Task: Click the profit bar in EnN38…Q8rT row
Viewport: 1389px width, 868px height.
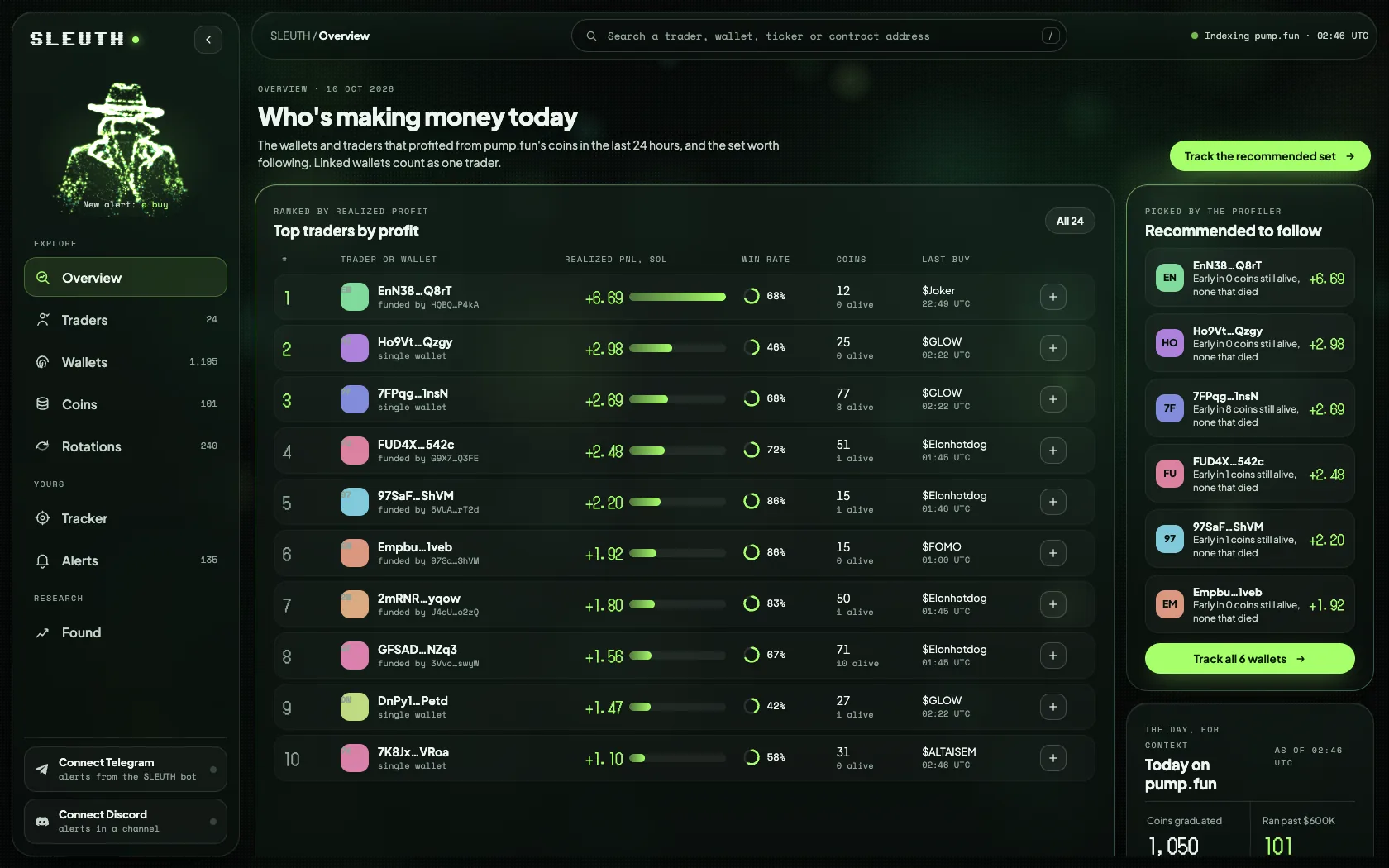Action: 677,297
